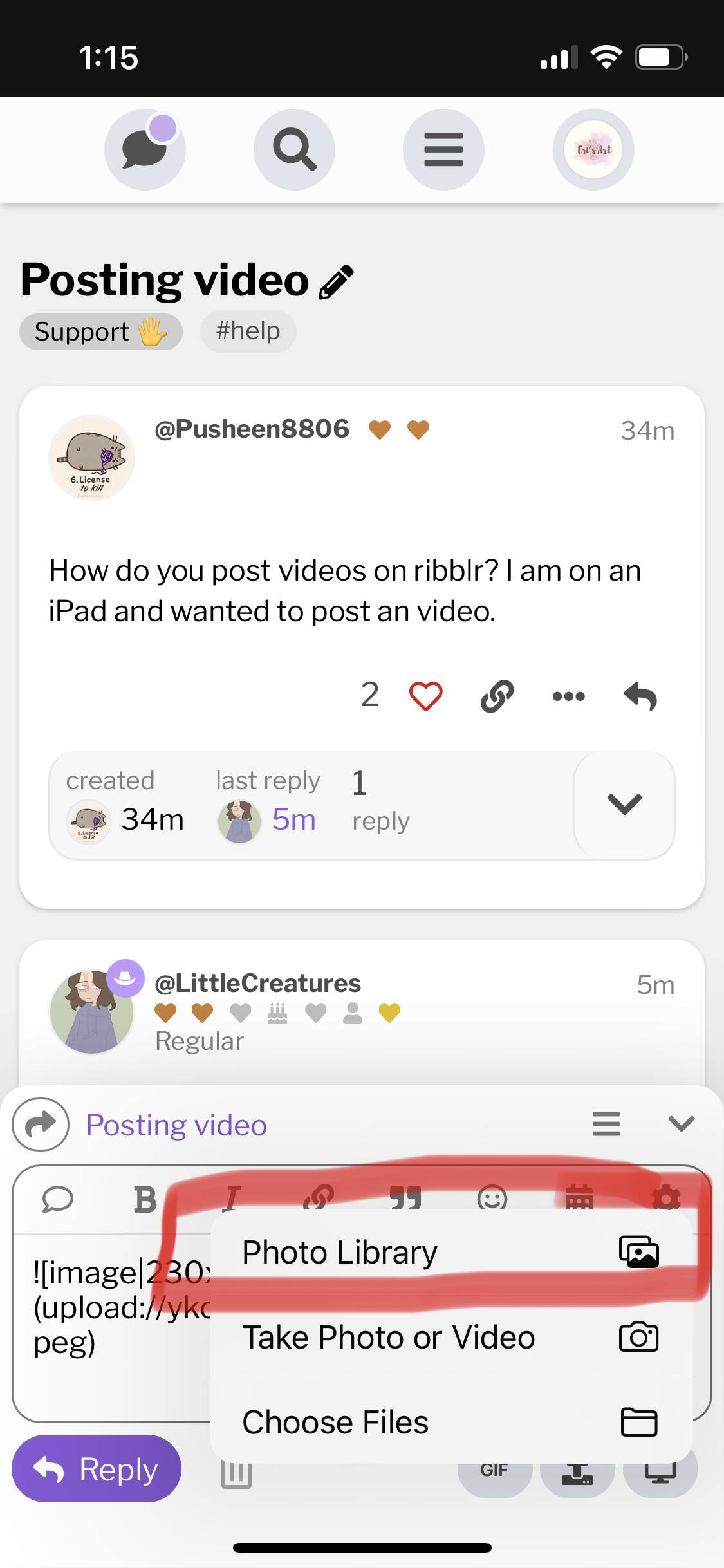
Task: Toggle composer toolbar hamburger icon
Action: pyautogui.click(x=606, y=1124)
